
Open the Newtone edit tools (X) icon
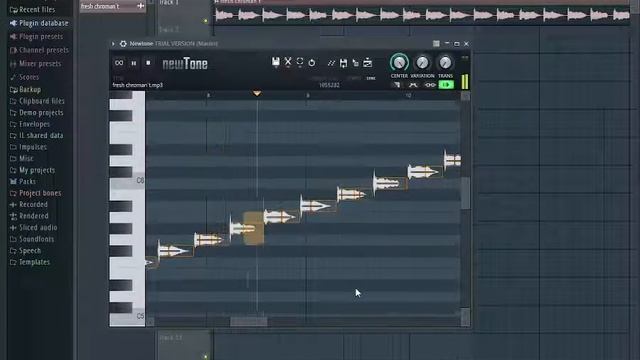[288, 62]
